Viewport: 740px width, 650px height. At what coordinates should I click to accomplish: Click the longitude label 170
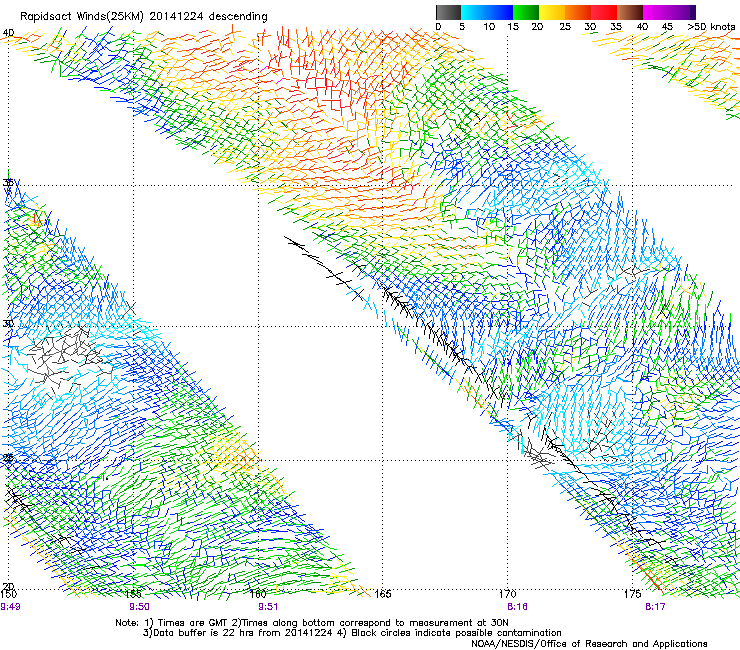(507, 594)
